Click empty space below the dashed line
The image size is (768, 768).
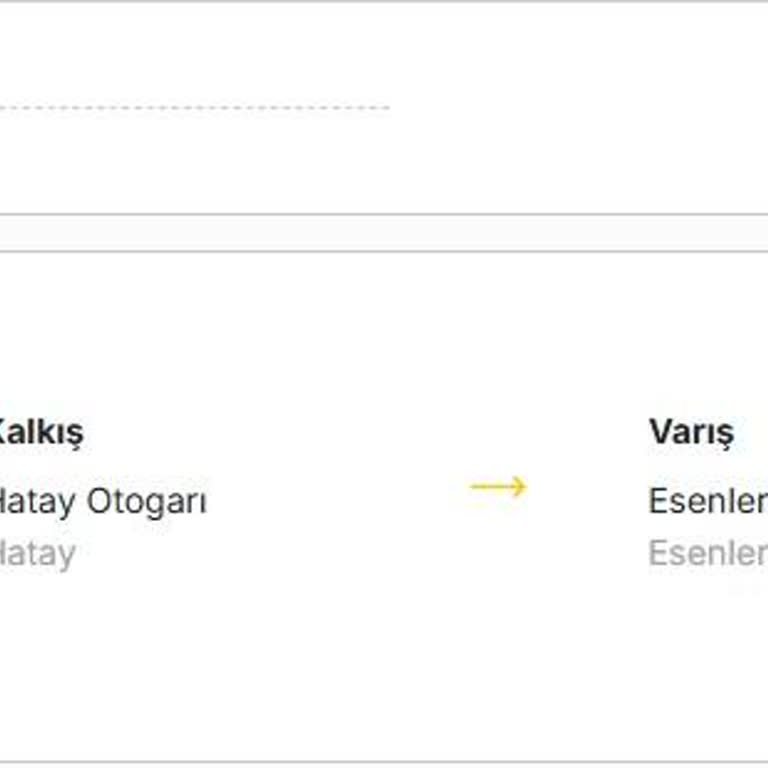pos(300,160)
